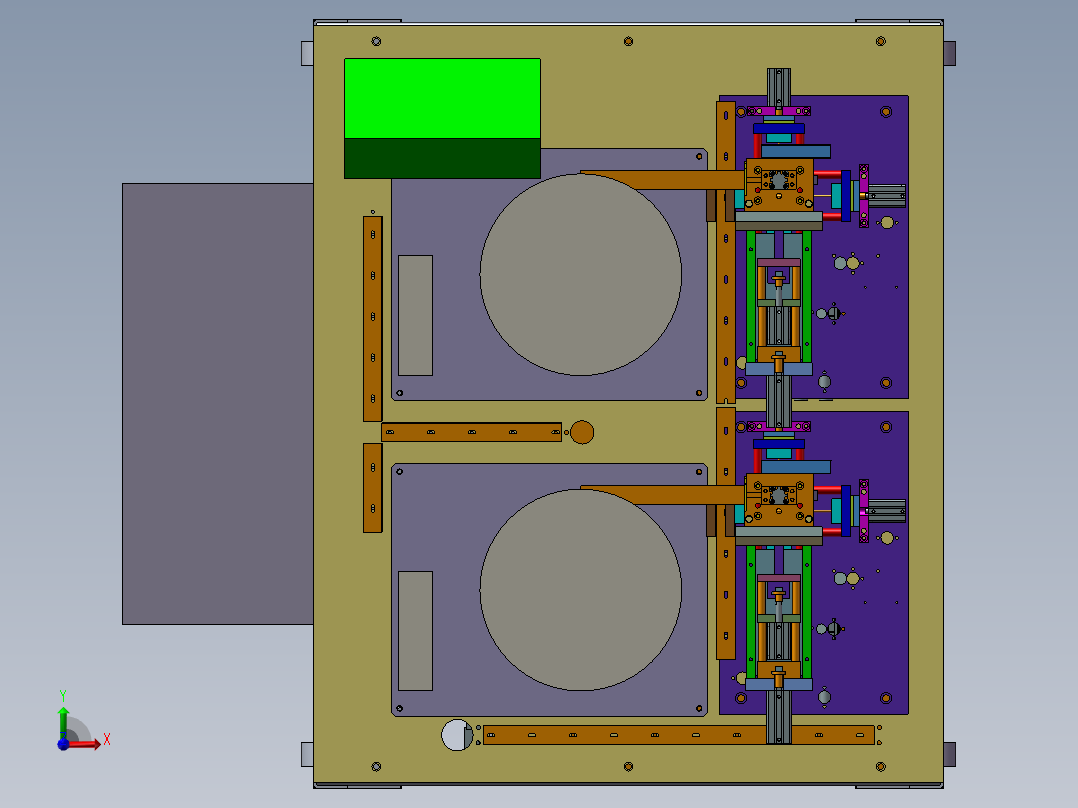Pick the small gray rectangle in the lower tray

pos(415,631)
